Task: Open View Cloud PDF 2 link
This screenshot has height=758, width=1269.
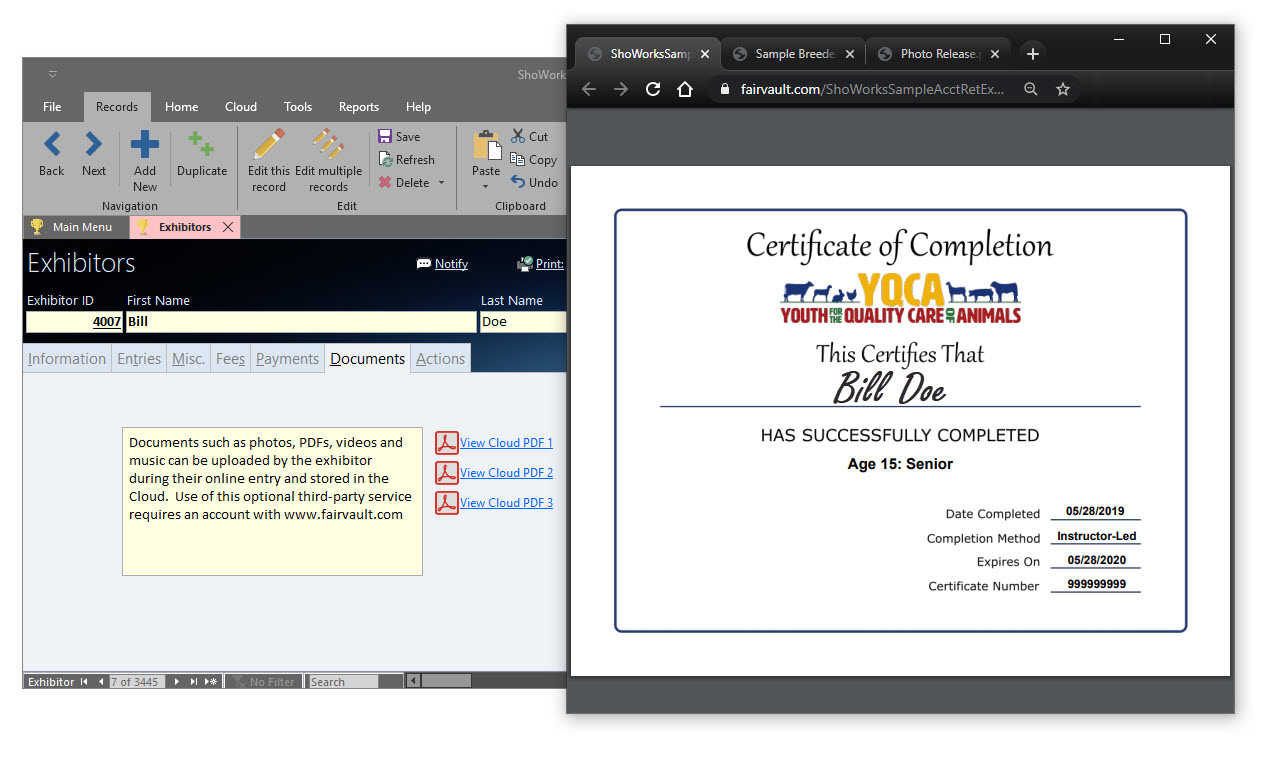Action: click(506, 473)
